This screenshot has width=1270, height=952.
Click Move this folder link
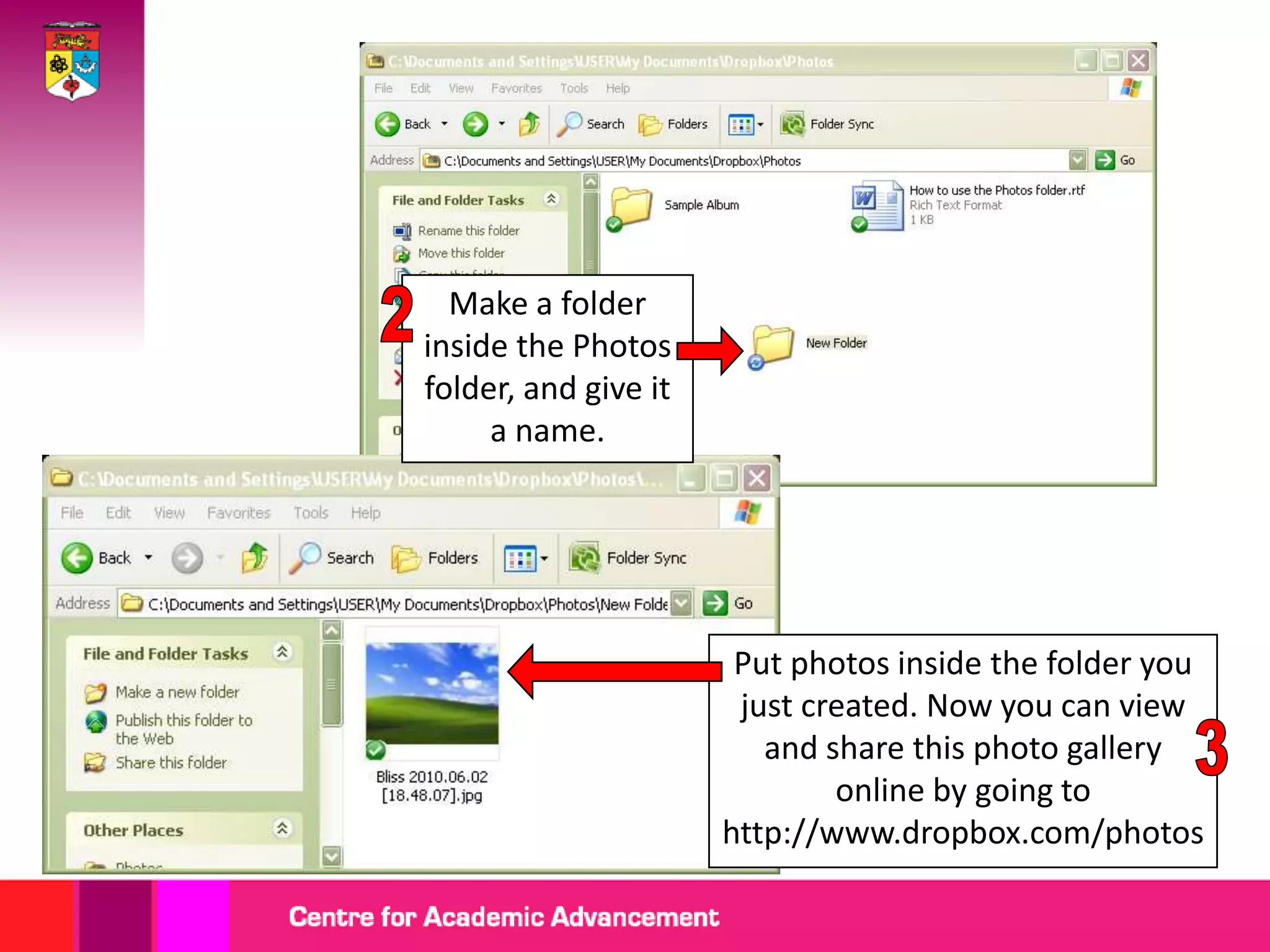461,253
